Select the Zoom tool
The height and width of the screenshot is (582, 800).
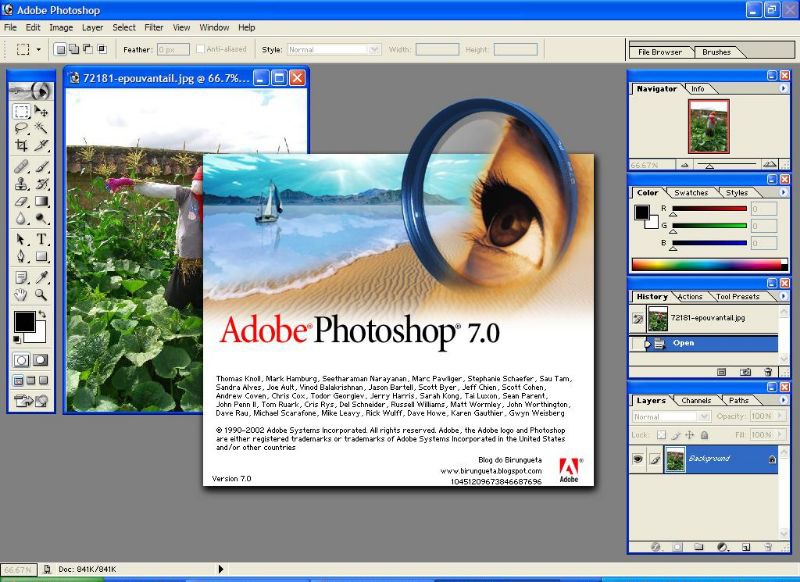click(x=41, y=294)
